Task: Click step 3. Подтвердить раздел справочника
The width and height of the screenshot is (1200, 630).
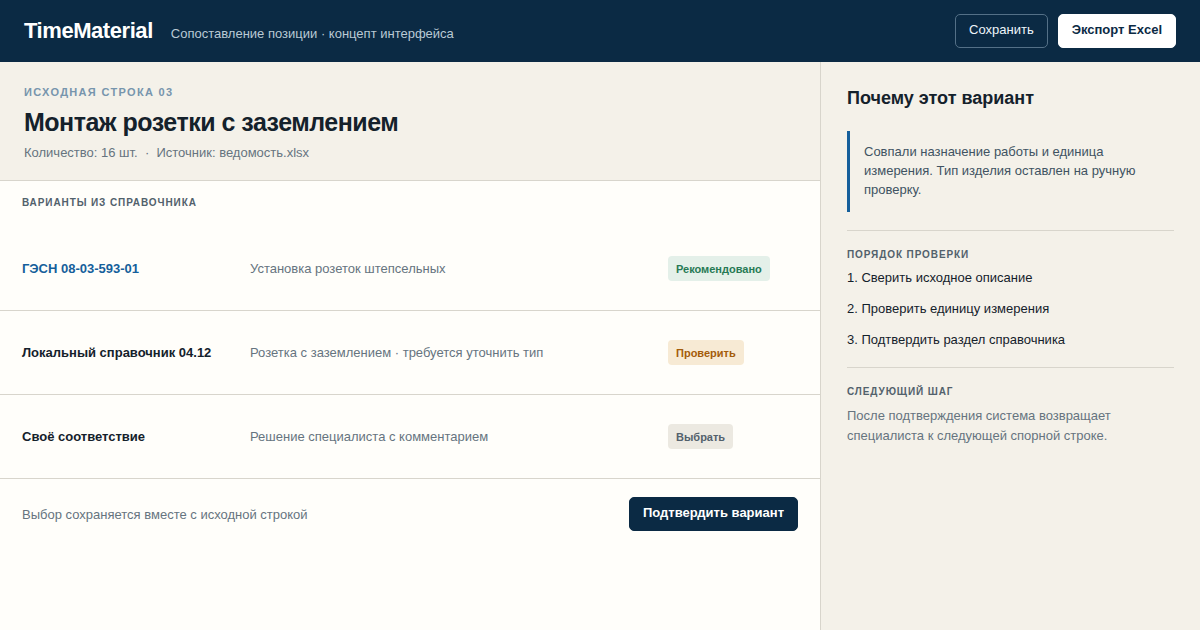Action: pyautogui.click(x=956, y=340)
